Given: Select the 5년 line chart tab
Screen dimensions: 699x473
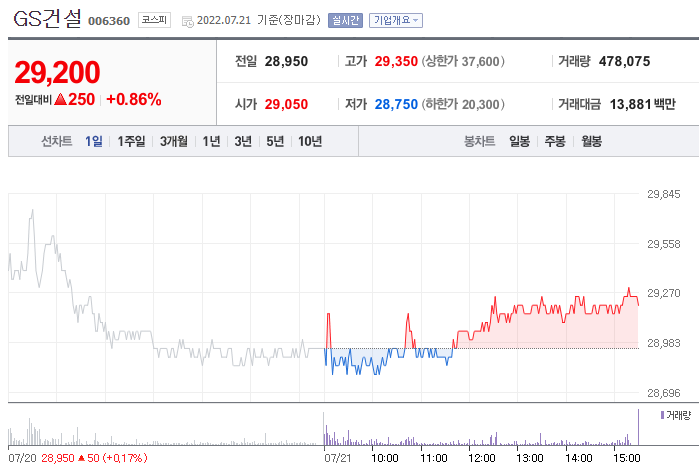Looking at the screenshot, I should coord(275,141).
